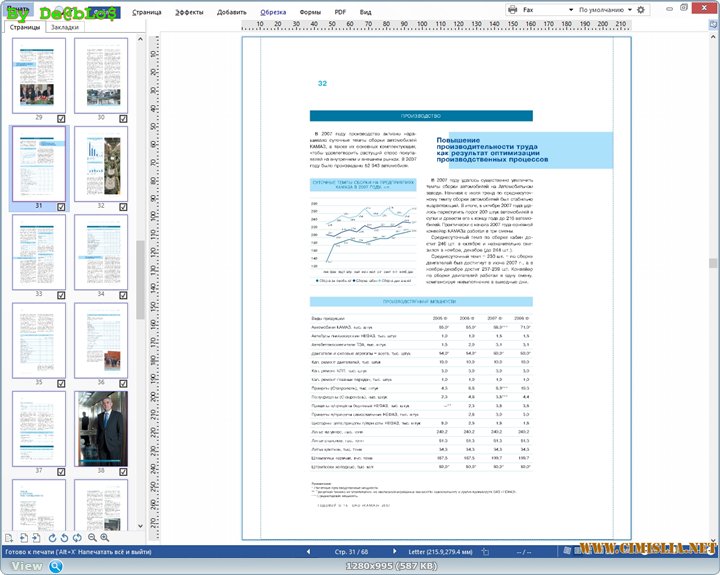The width and height of the screenshot is (720, 575).
Task: Open the settings gear icon
Action: 641,9
